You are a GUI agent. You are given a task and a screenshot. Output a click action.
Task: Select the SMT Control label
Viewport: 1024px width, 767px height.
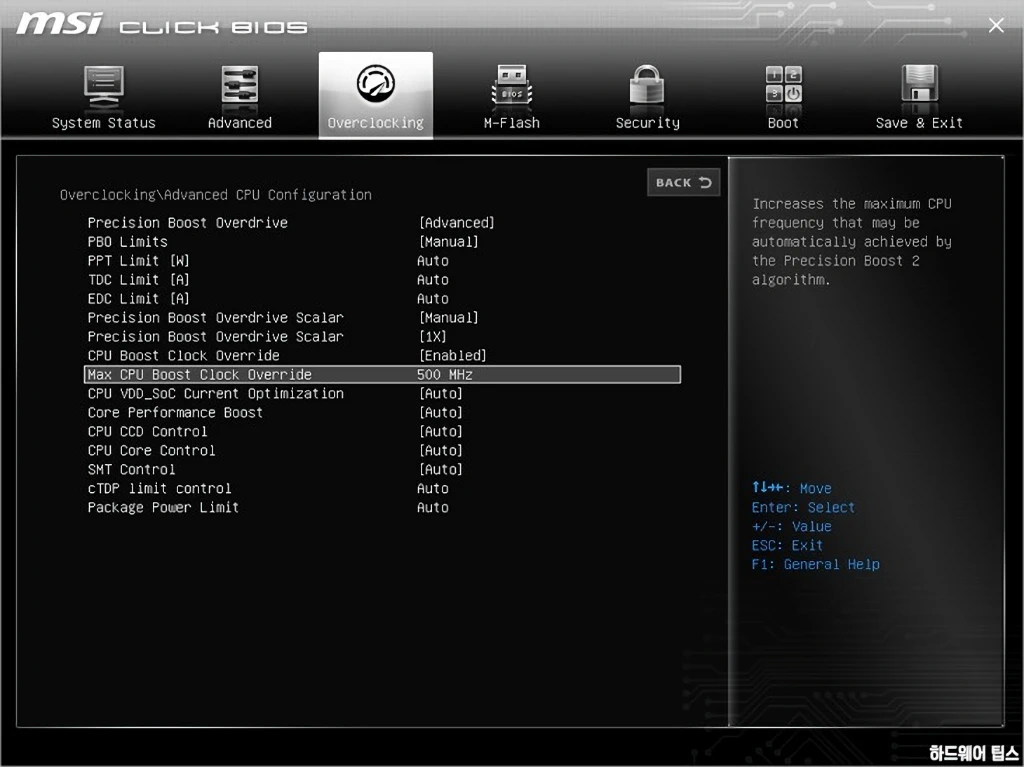(x=131, y=469)
